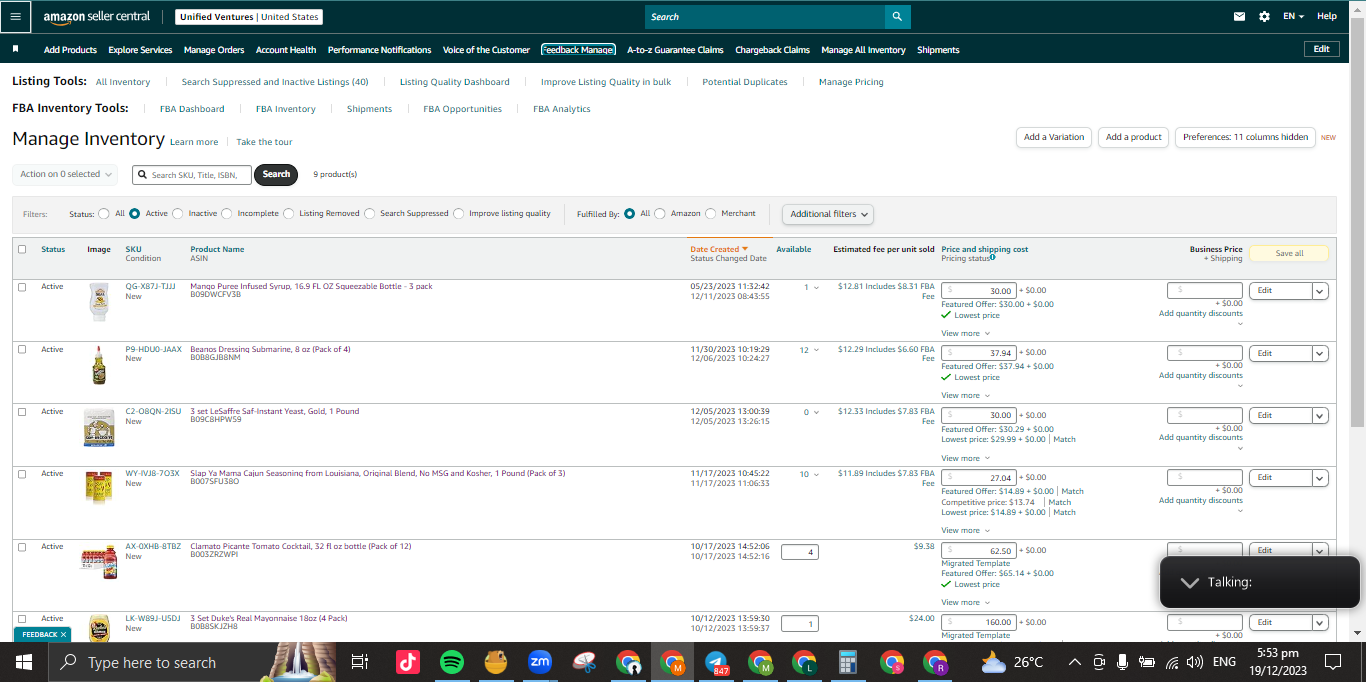Expand View more under Slap Ya Mama pricing

click(x=965, y=530)
